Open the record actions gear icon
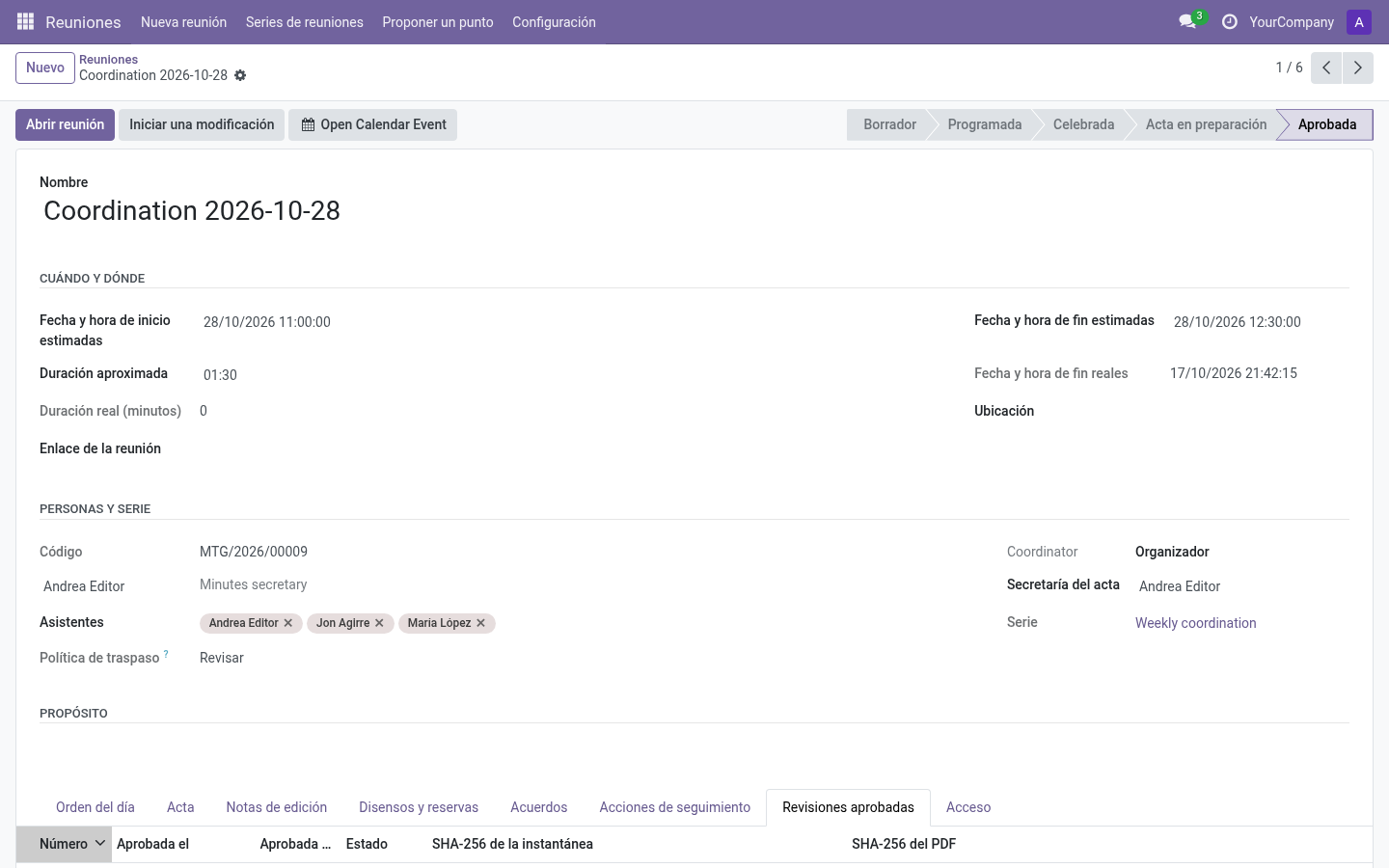 pyautogui.click(x=240, y=75)
